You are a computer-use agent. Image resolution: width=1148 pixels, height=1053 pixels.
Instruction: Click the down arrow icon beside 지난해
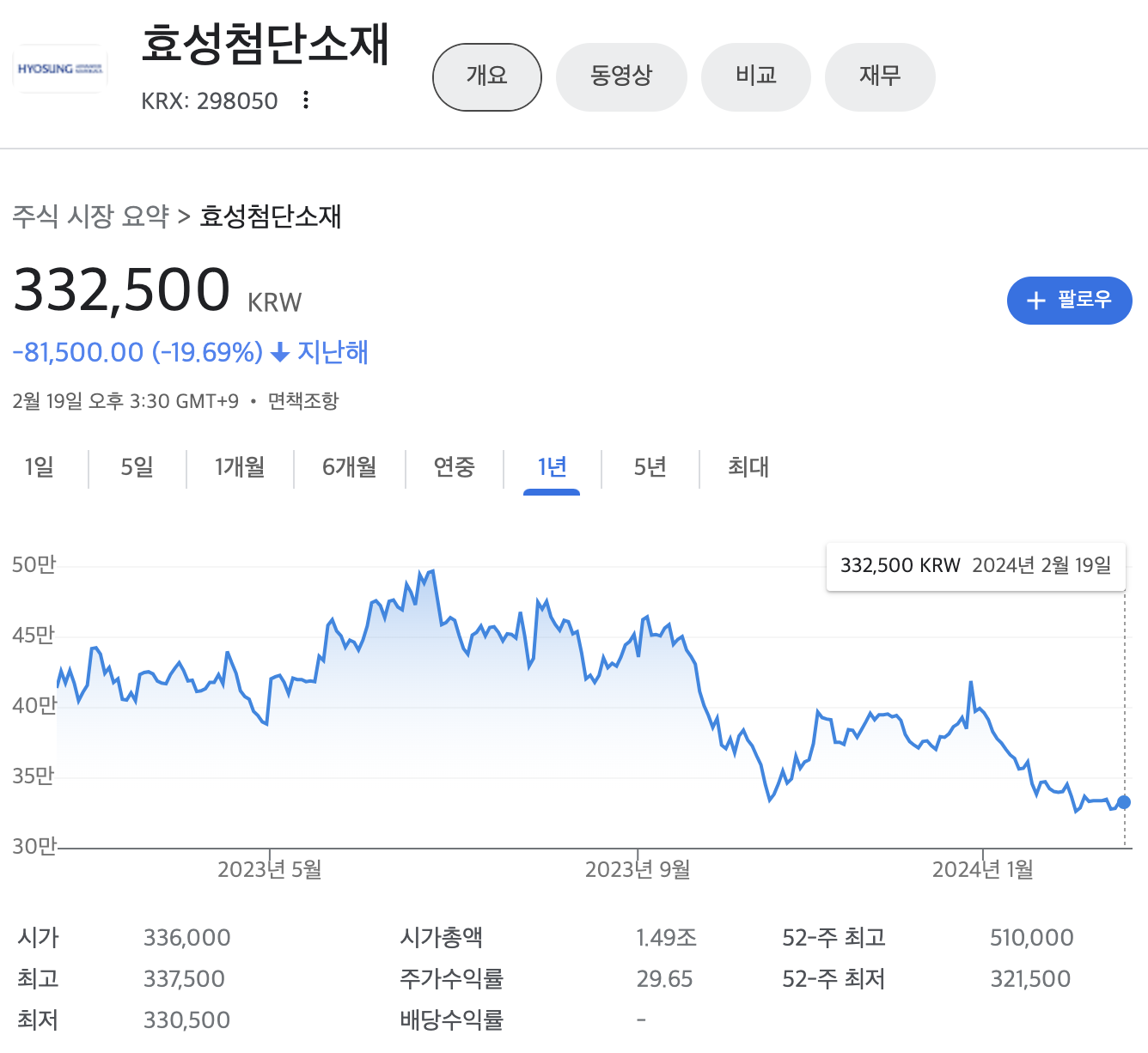point(279,352)
